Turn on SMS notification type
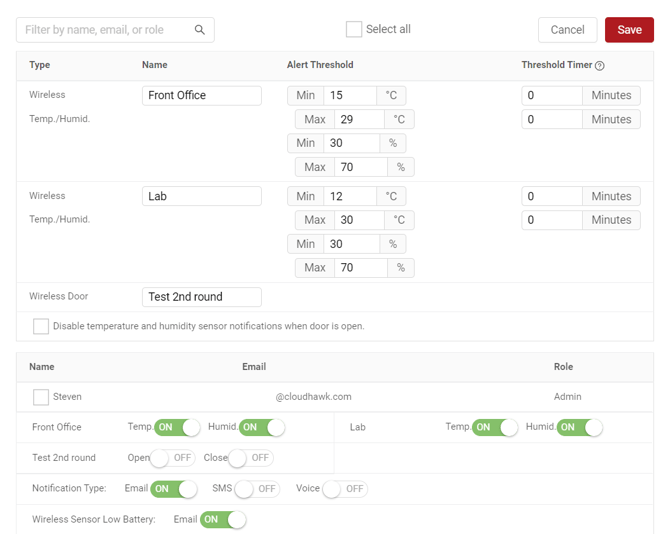Image resolution: width=670 pixels, height=534 pixels. click(x=256, y=489)
